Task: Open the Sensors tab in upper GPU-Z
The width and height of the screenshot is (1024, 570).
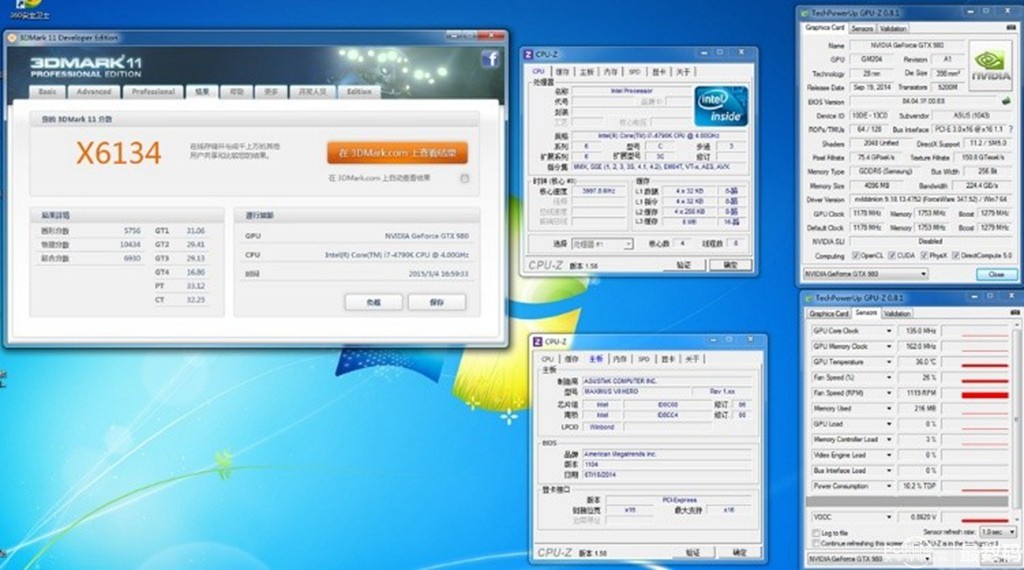Action: [x=862, y=29]
